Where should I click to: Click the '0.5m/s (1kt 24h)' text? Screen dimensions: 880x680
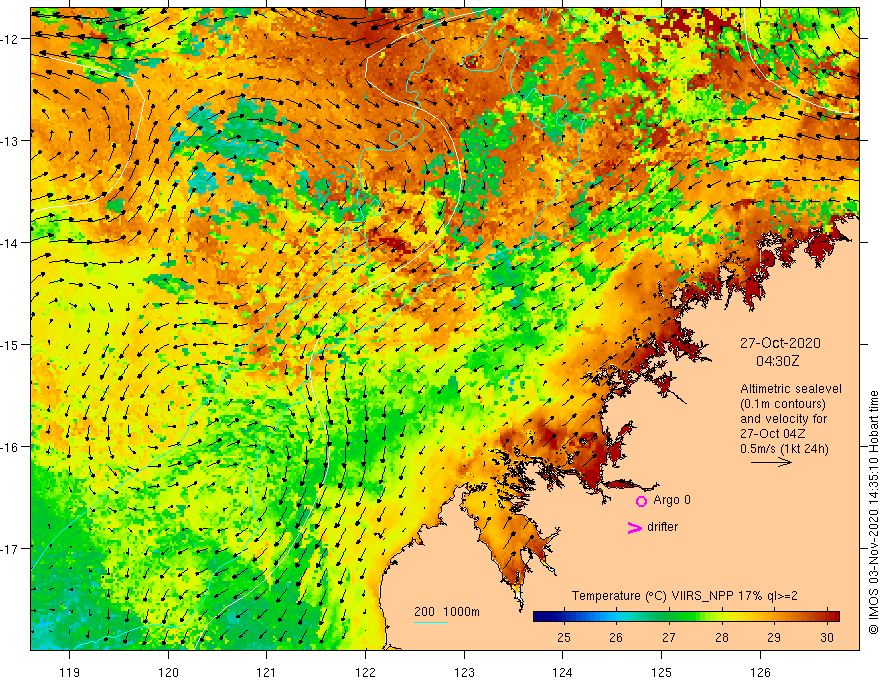784,449
